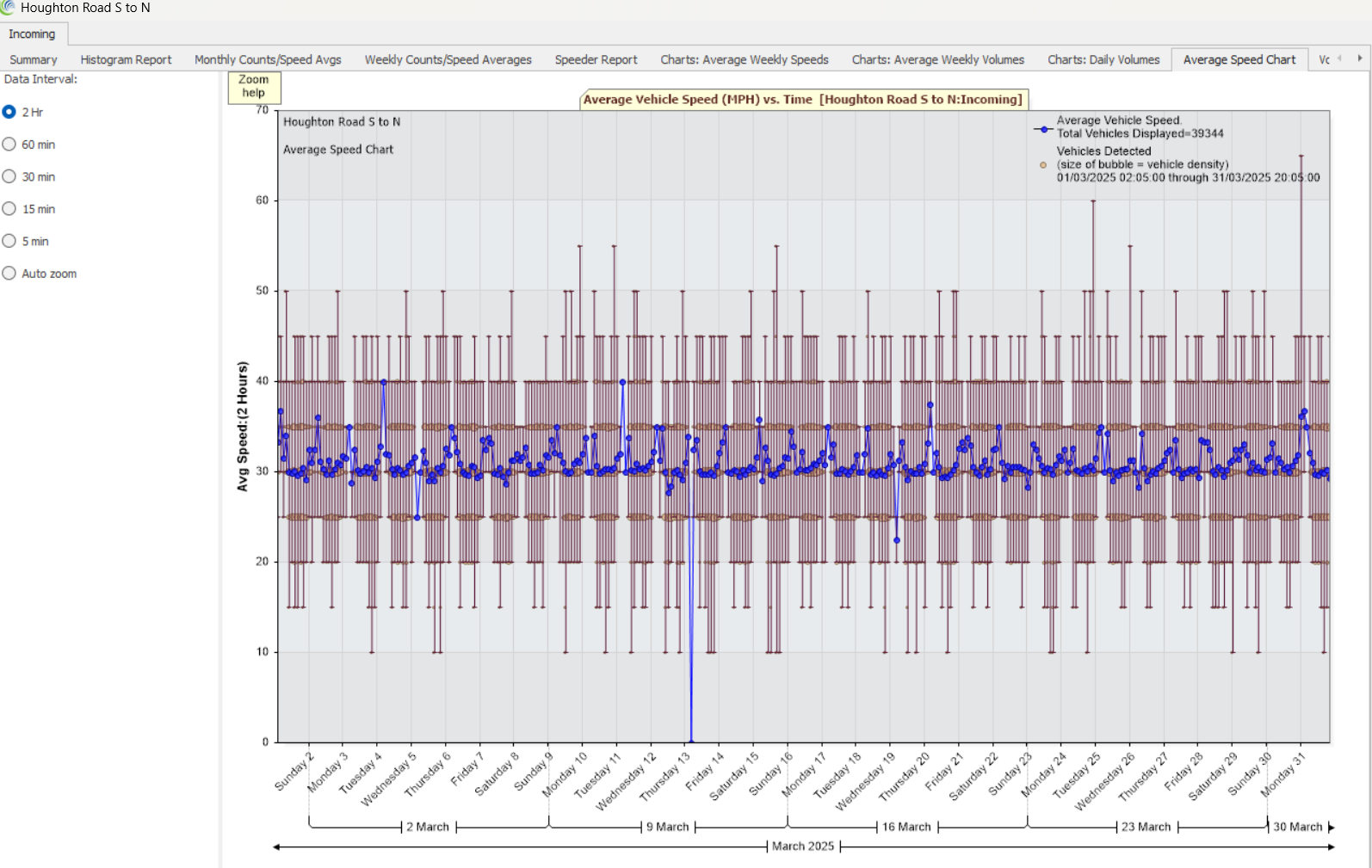Set the data interval to 30 min
The width and height of the screenshot is (1372, 868).
pyautogui.click(x=9, y=176)
